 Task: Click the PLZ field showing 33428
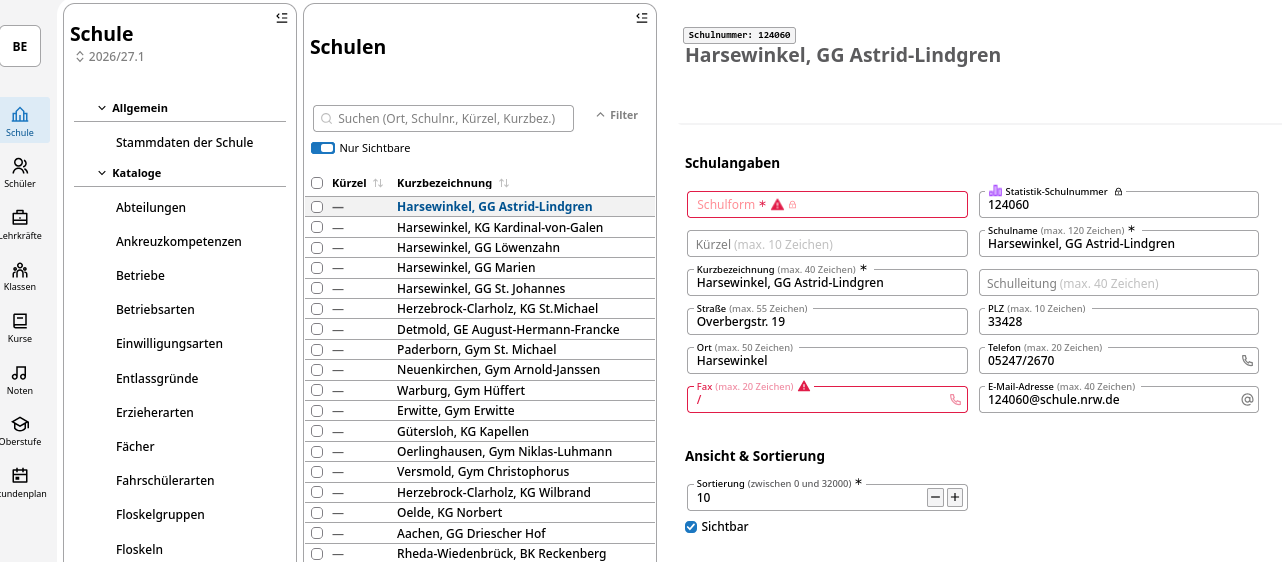(x=1118, y=321)
